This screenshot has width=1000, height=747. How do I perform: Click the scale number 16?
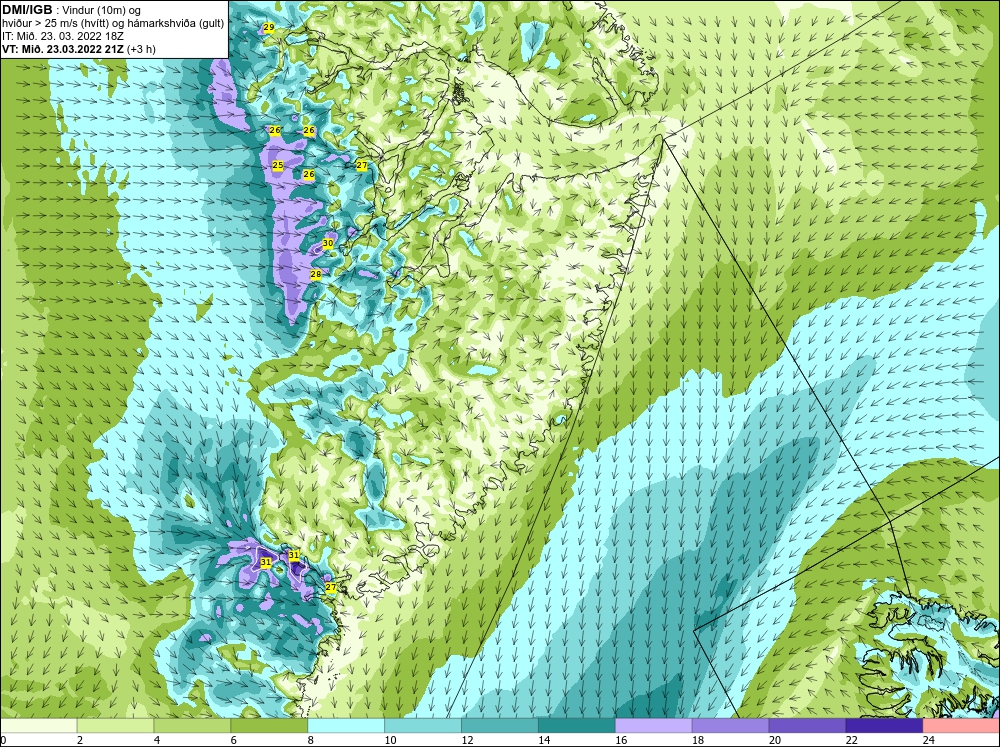pyautogui.click(x=621, y=740)
